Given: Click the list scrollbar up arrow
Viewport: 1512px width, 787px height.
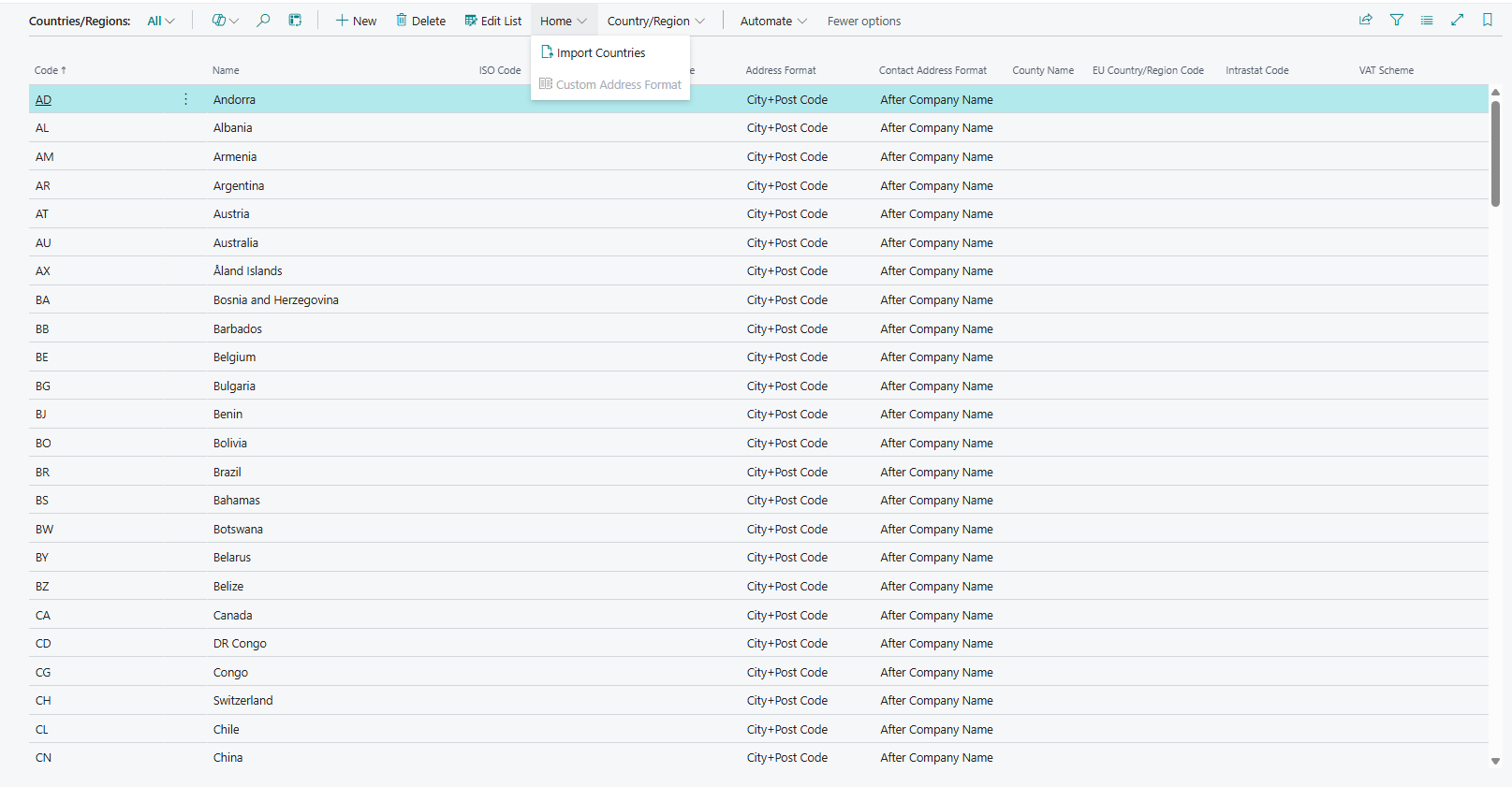Looking at the screenshot, I should 1495,92.
